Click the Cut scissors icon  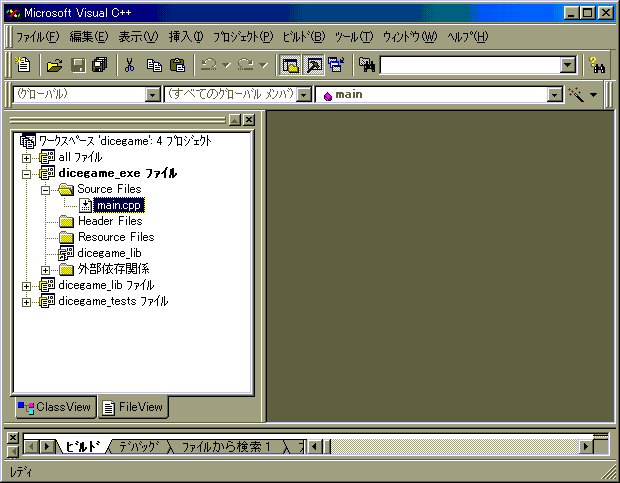point(129,65)
